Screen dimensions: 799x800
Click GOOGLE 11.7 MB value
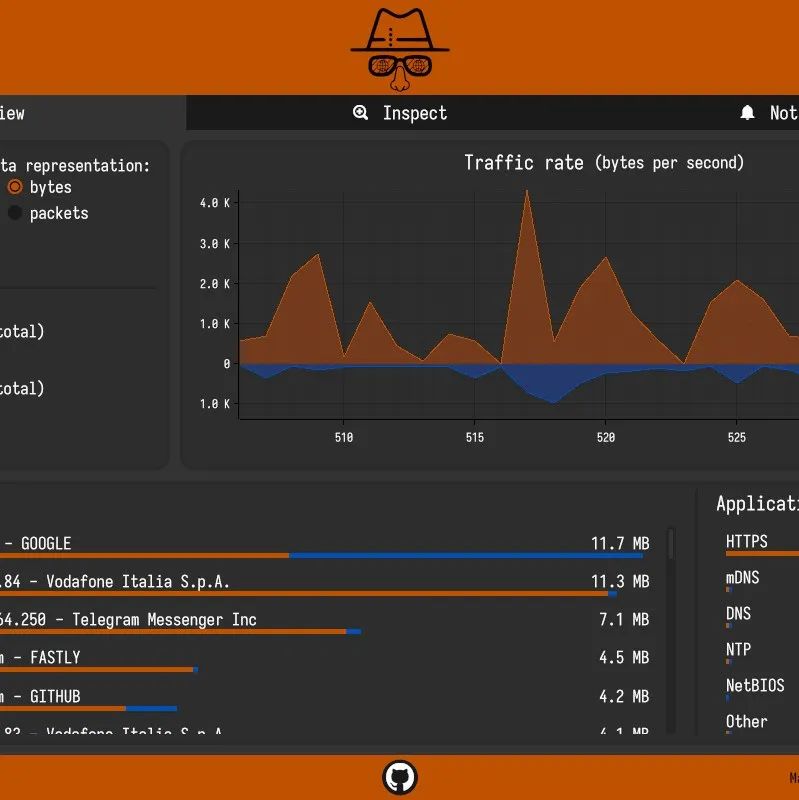click(x=620, y=543)
